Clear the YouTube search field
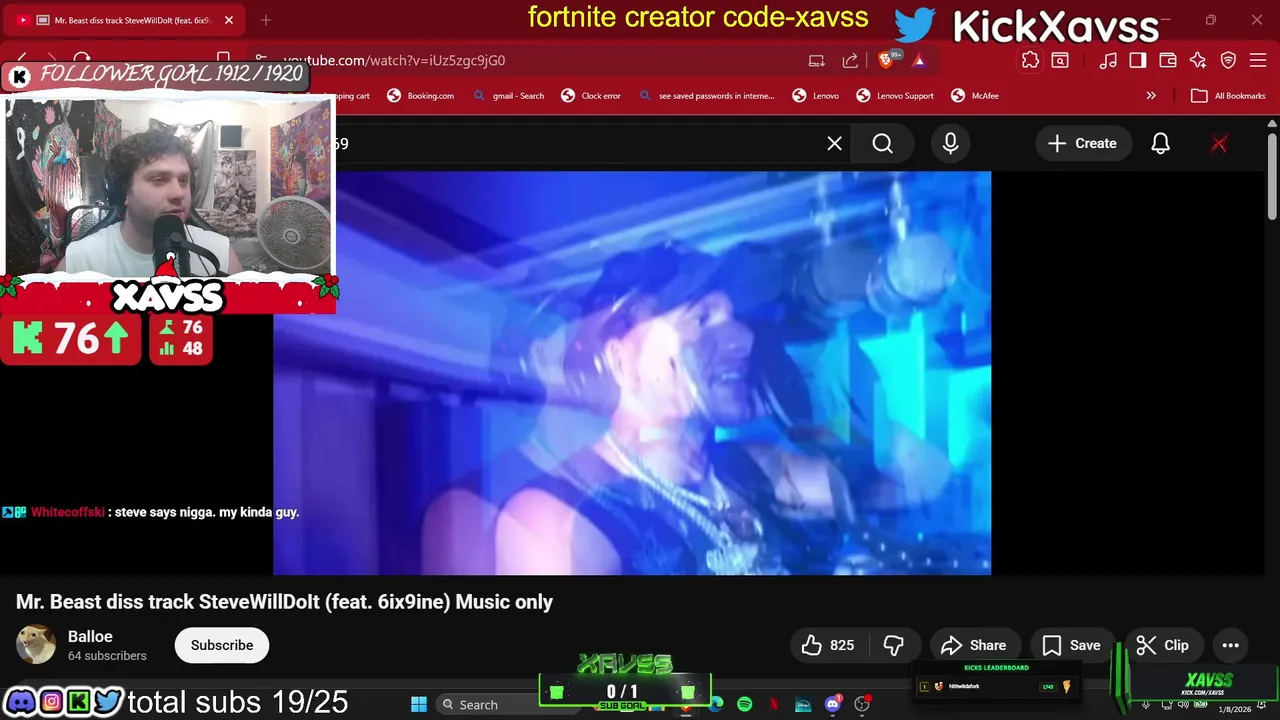The height and width of the screenshot is (720, 1280). pyautogui.click(x=834, y=144)
